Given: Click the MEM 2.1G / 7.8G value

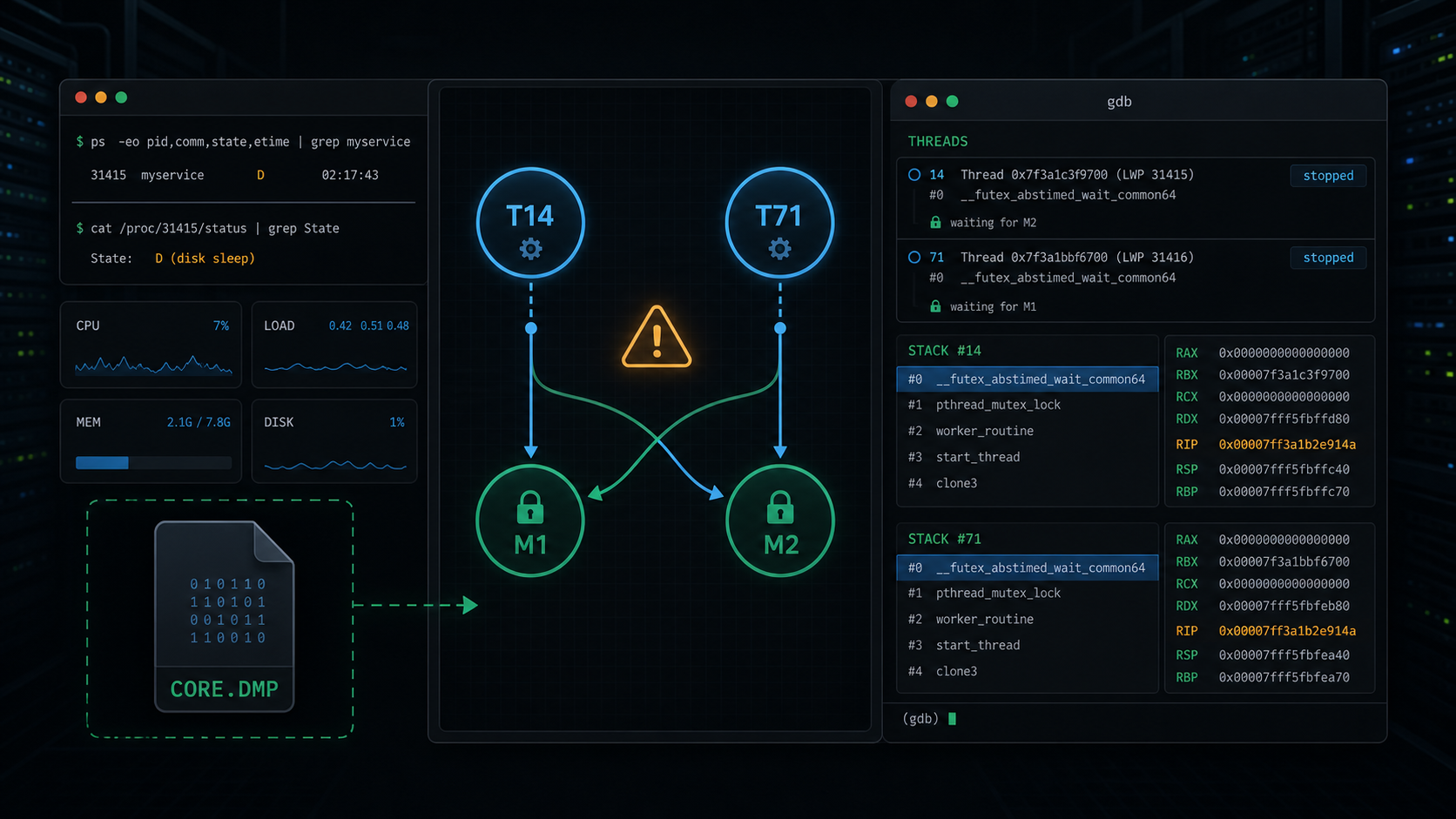Looking at the screenshot, I should pos(199,422).
